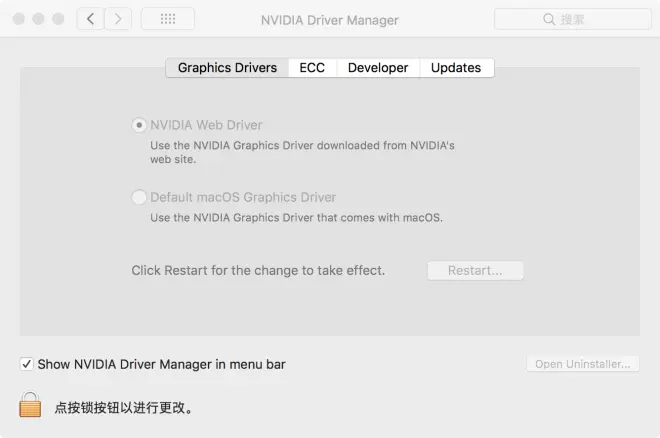660x438 pixels.
Task: Click the Open Uninstaller... button
Action: [x=583, y=364]
